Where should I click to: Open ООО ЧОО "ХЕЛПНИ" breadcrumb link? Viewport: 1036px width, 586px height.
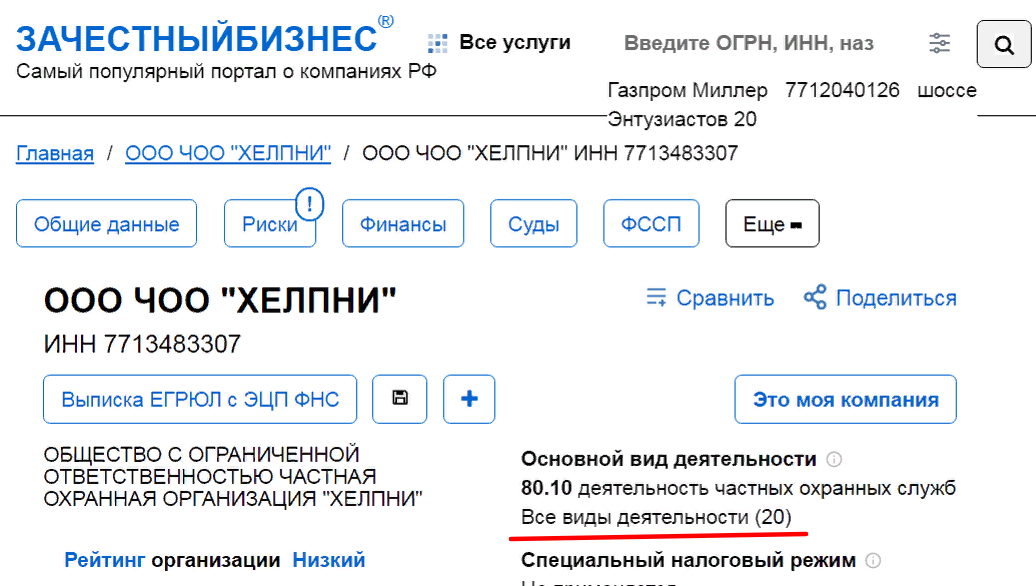pyautogui.click(x=227, y=153)
